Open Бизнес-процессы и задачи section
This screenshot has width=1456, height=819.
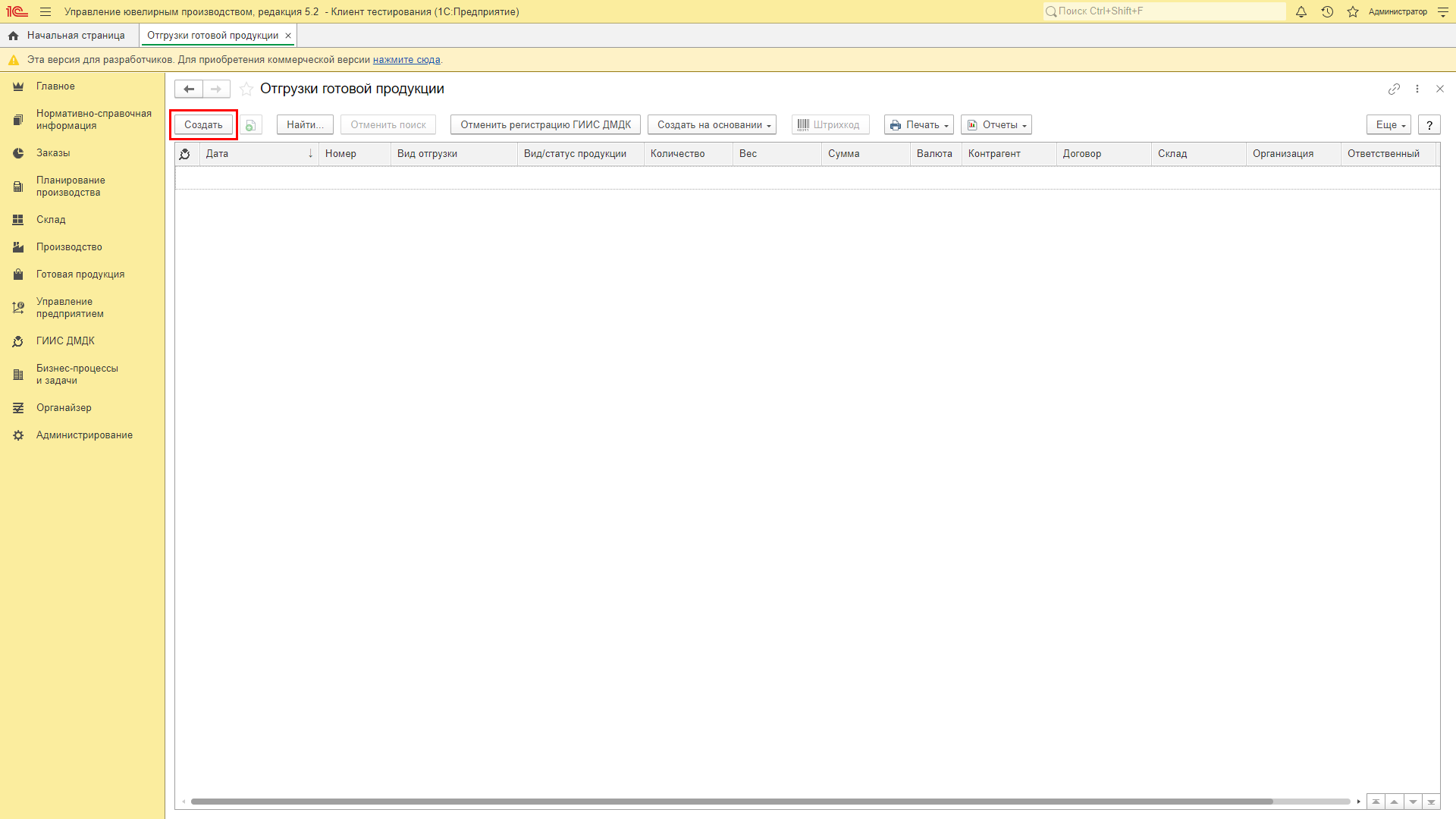[82, 375]
